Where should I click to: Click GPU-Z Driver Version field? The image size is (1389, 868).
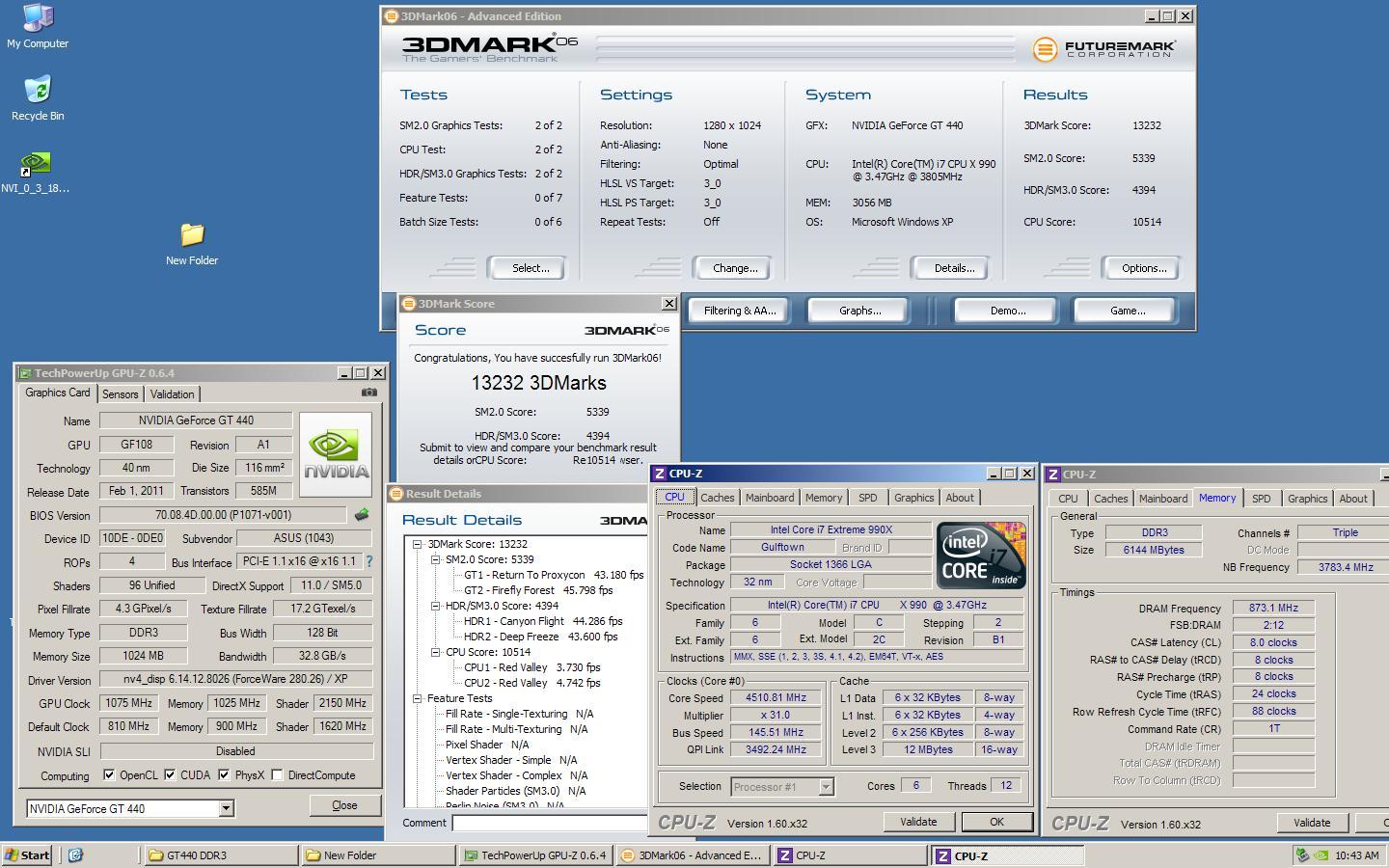click(235, 679)
